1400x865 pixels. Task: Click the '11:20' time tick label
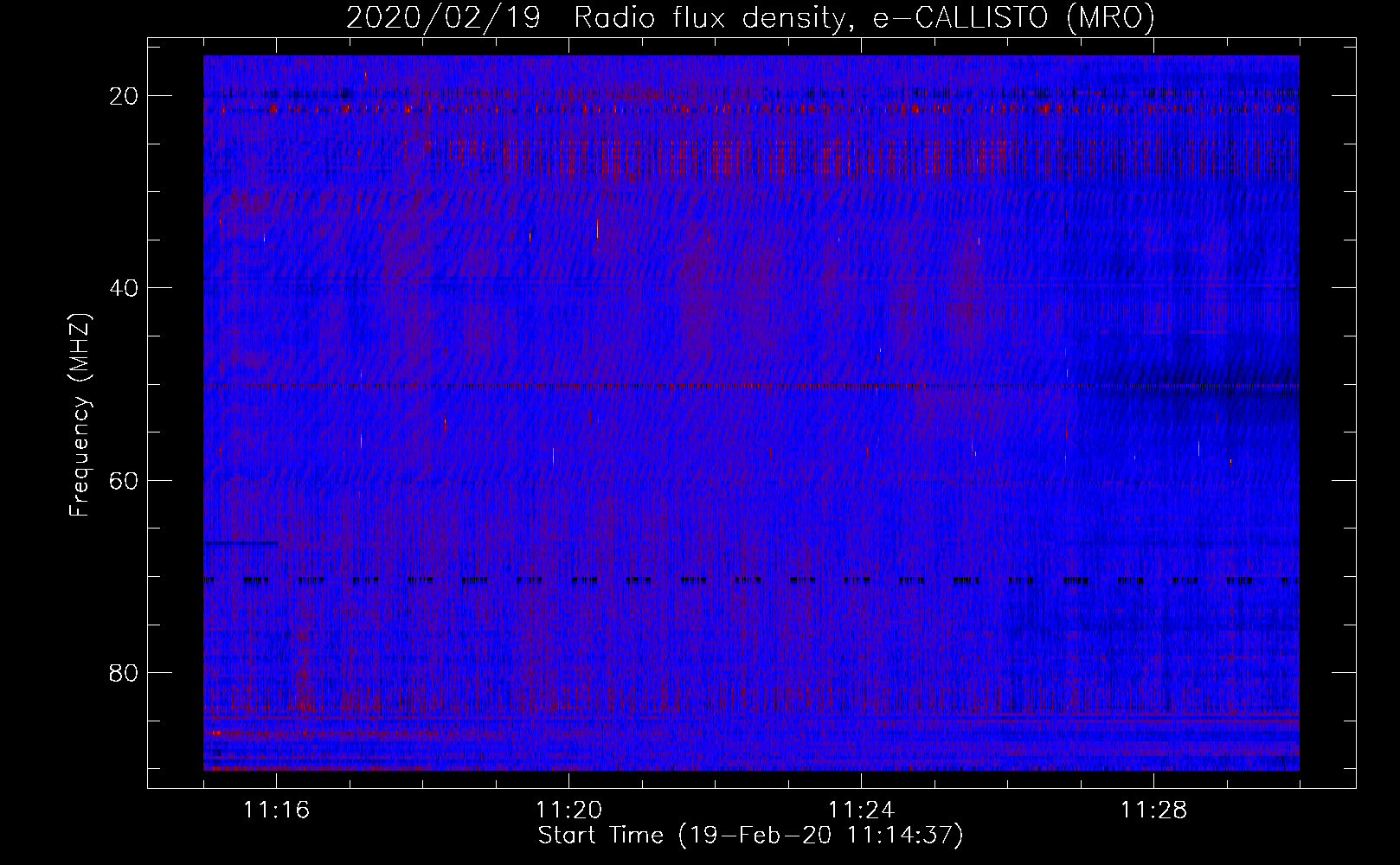pos(569,811)
